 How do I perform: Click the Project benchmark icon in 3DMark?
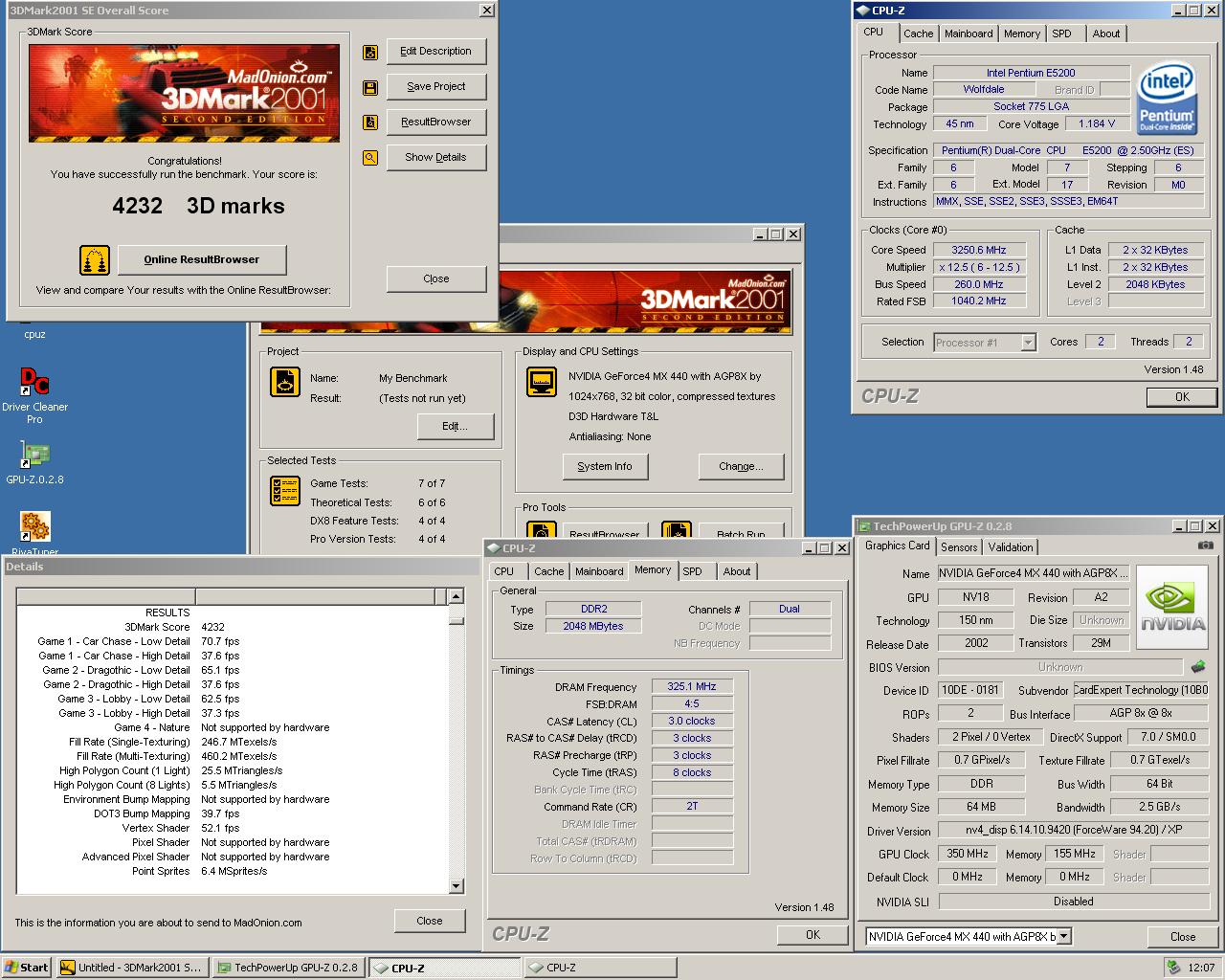285,382
